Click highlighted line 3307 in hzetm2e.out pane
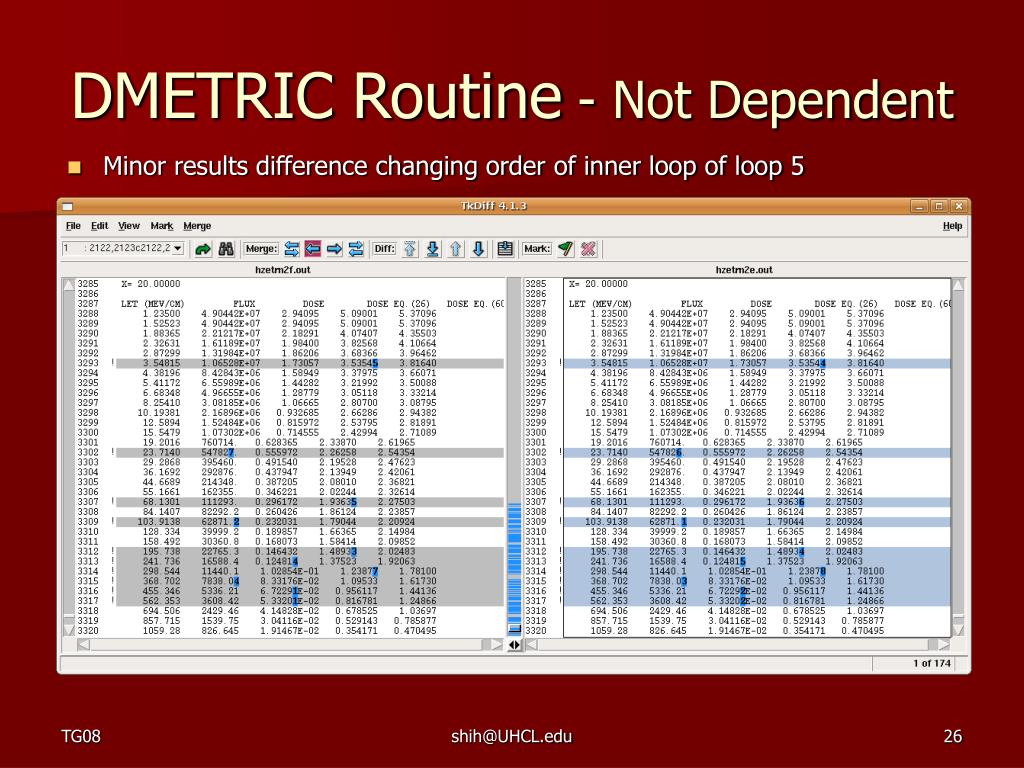Image resolution: width=1024 pixels, height=768 pixels. point(758,502)
